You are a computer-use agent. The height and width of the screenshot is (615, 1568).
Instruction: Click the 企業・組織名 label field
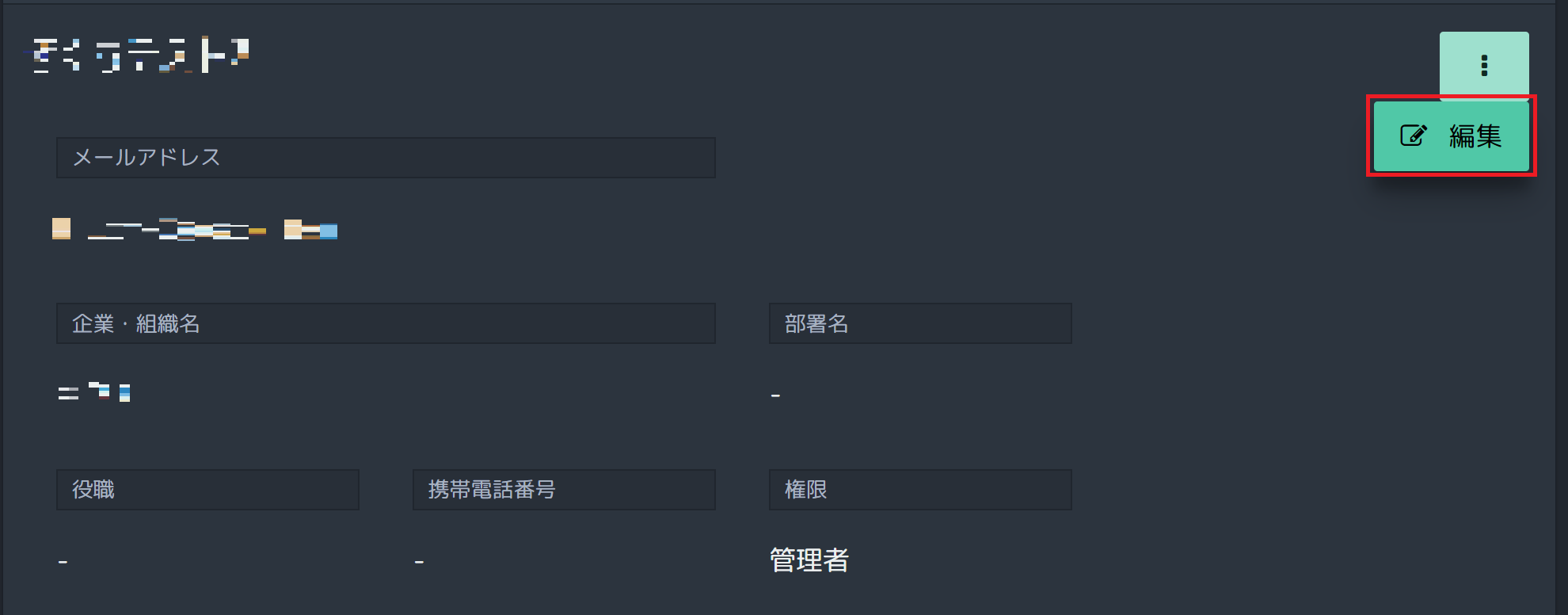coord(386,323)
